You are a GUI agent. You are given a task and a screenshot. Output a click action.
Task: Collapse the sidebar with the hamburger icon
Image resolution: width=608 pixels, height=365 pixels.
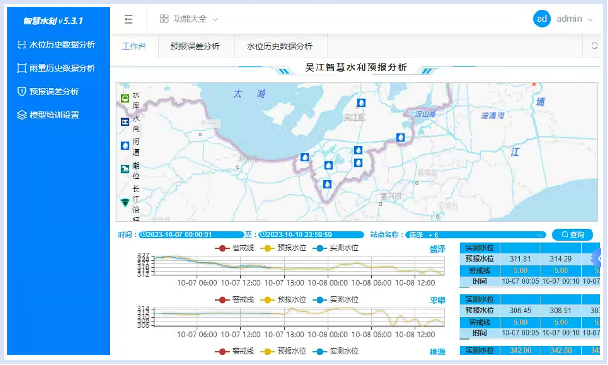(x=128, y=19)
